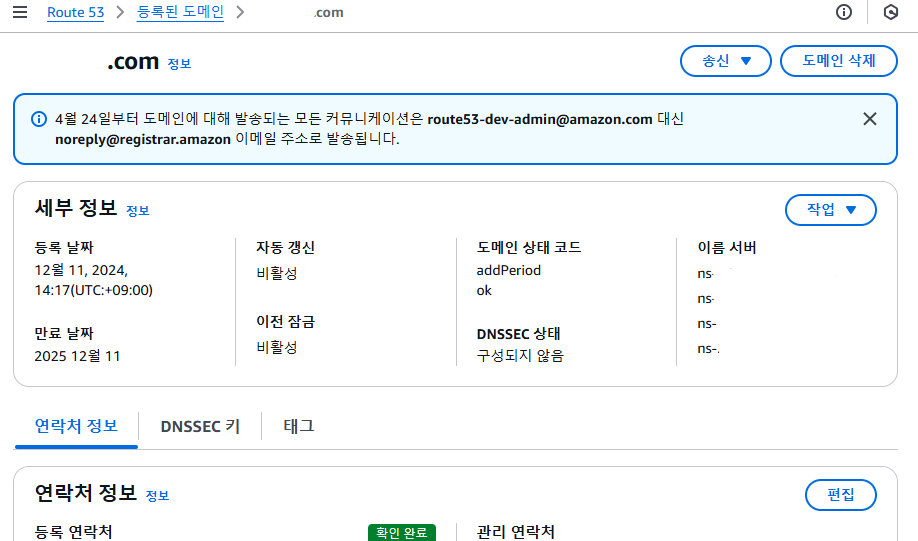Screen dimensions: 918x541
Task: Select the registration date 12월 11, 2024
Action: [81, 270]
